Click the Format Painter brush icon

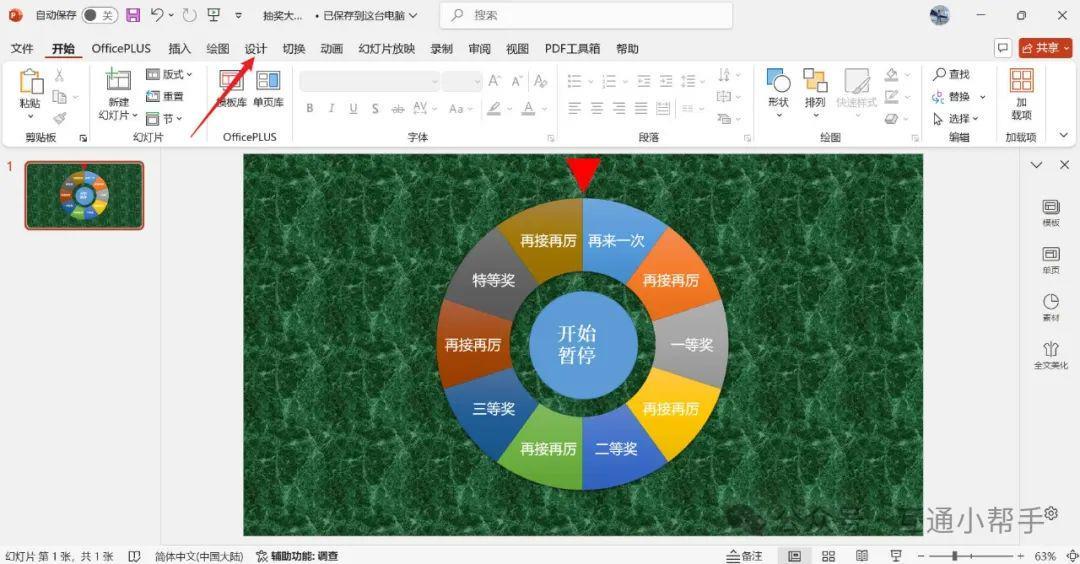coord(59,118)
